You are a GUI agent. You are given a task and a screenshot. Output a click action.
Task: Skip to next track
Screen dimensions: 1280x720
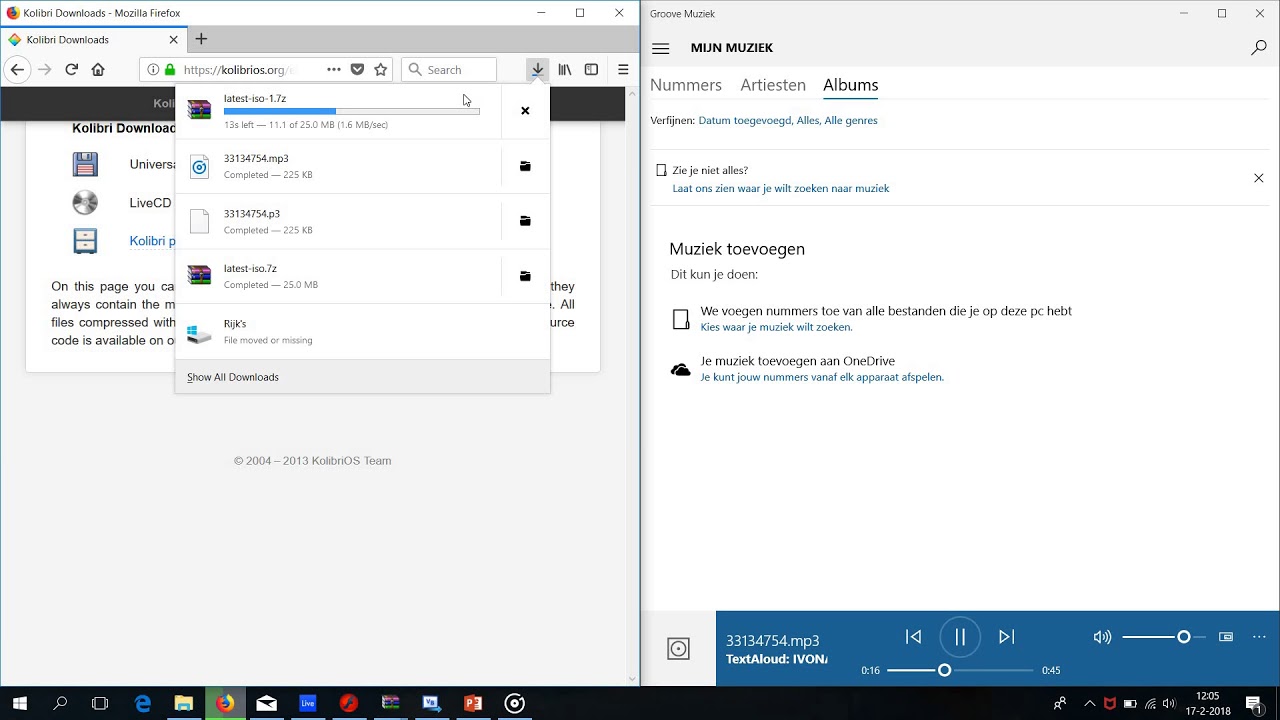pos(1007,637)
